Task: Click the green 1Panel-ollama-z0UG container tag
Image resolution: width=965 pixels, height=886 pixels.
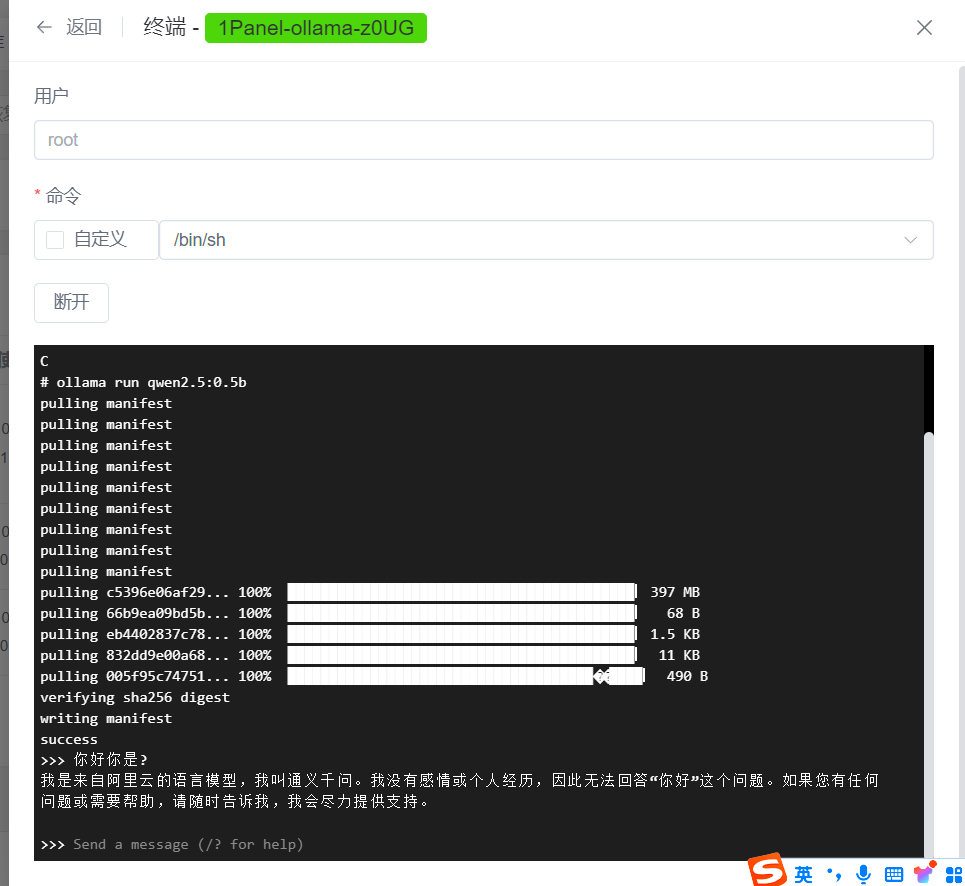Action: (316, 28)
